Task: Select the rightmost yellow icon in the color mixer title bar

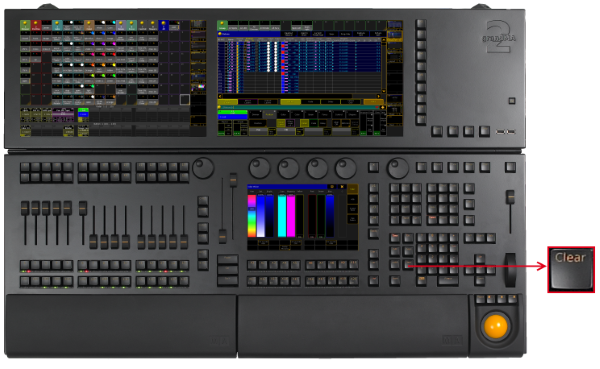Action: click(x=342, y=187)
